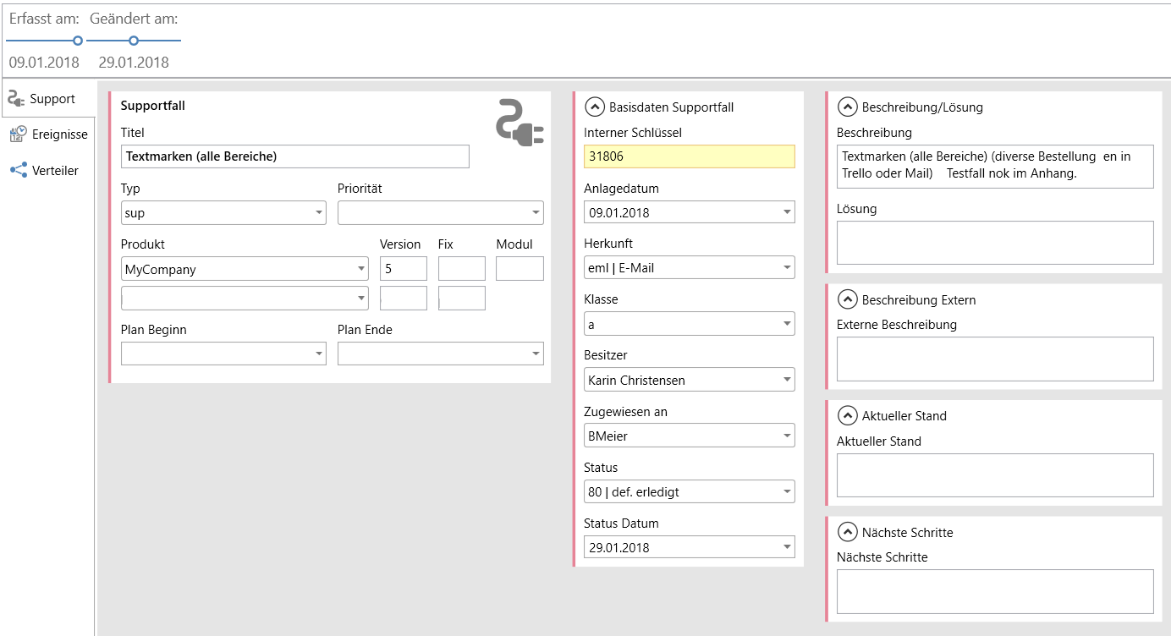Click the Verteiler share icon
This screenshot has width=1171, height=636.
coord(18,170)
